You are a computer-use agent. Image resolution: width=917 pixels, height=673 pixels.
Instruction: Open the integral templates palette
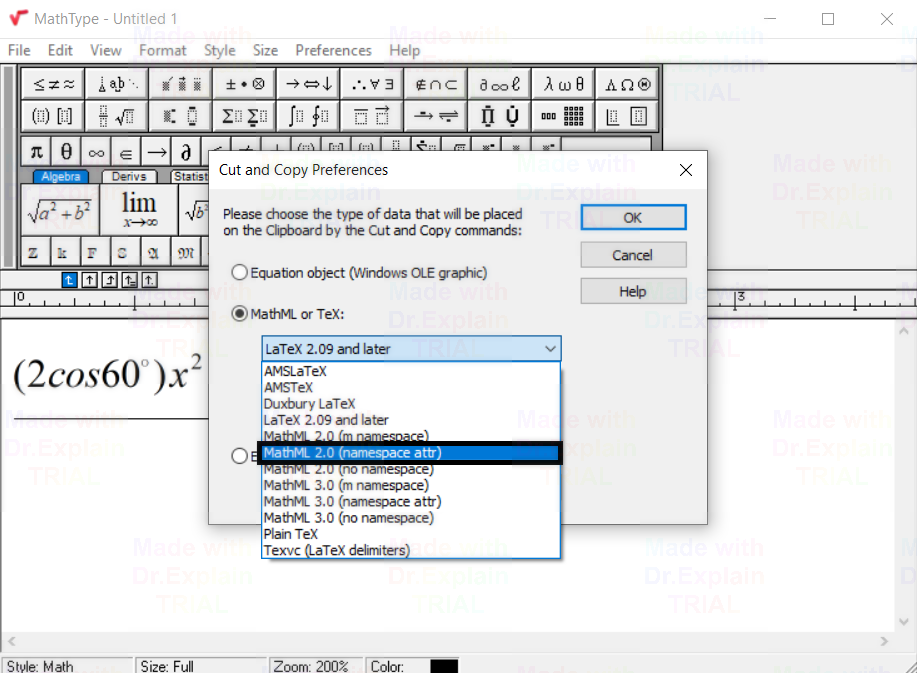(x=308, y=116)
